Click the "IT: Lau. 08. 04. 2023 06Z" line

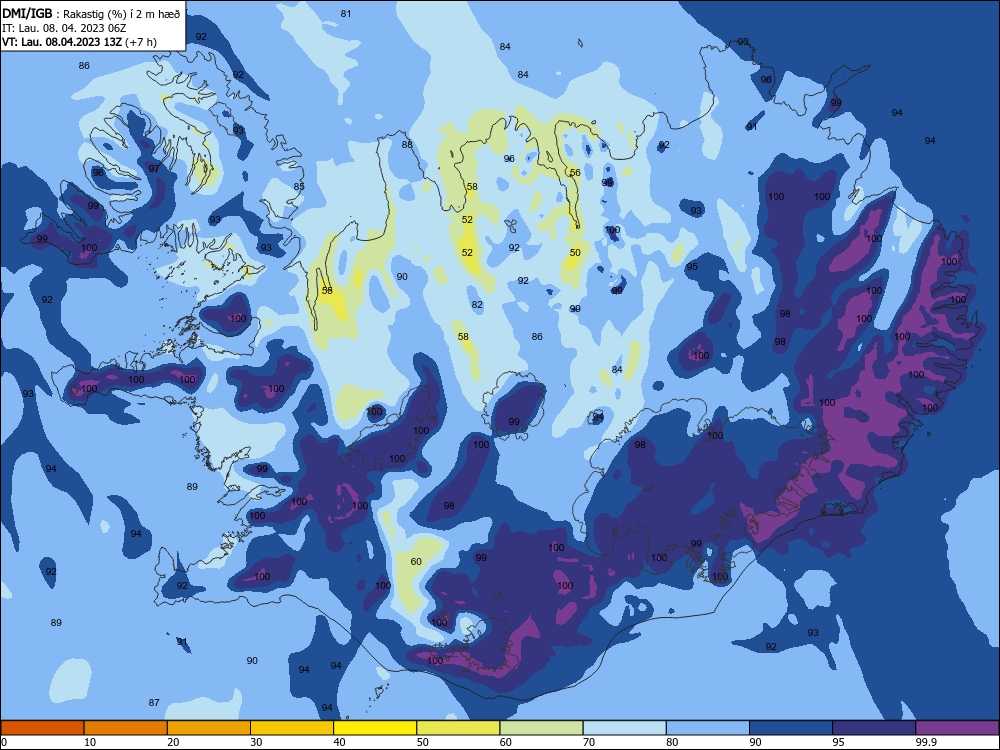(64, 28)
